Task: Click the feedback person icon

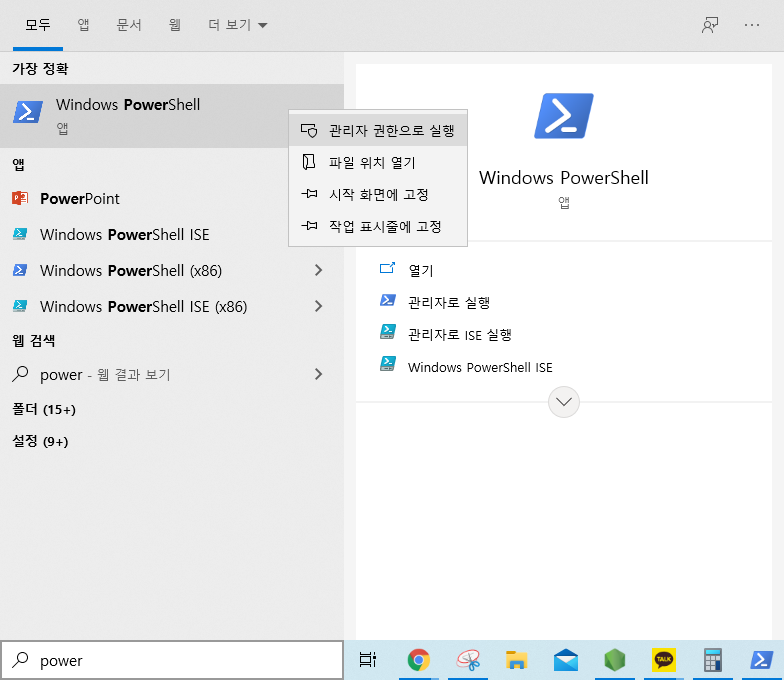Action: pos(710,25)
